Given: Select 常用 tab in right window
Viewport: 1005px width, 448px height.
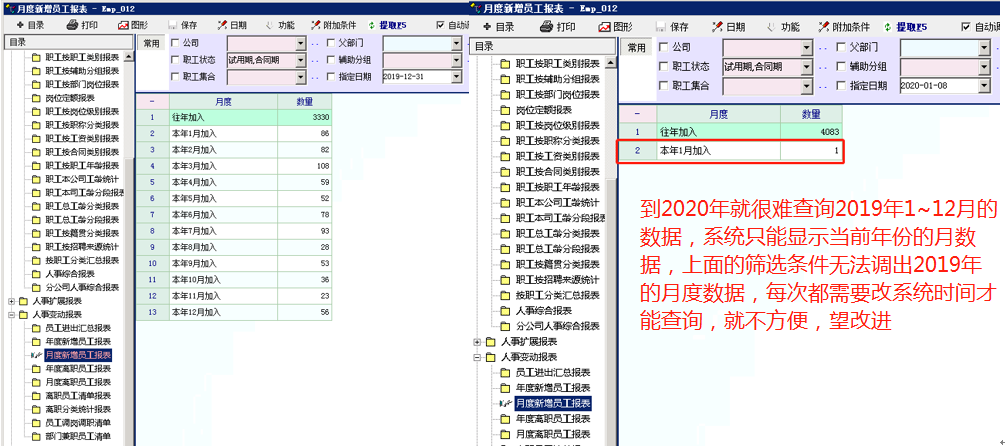Looking at the screenshot, I should (636, 47).
